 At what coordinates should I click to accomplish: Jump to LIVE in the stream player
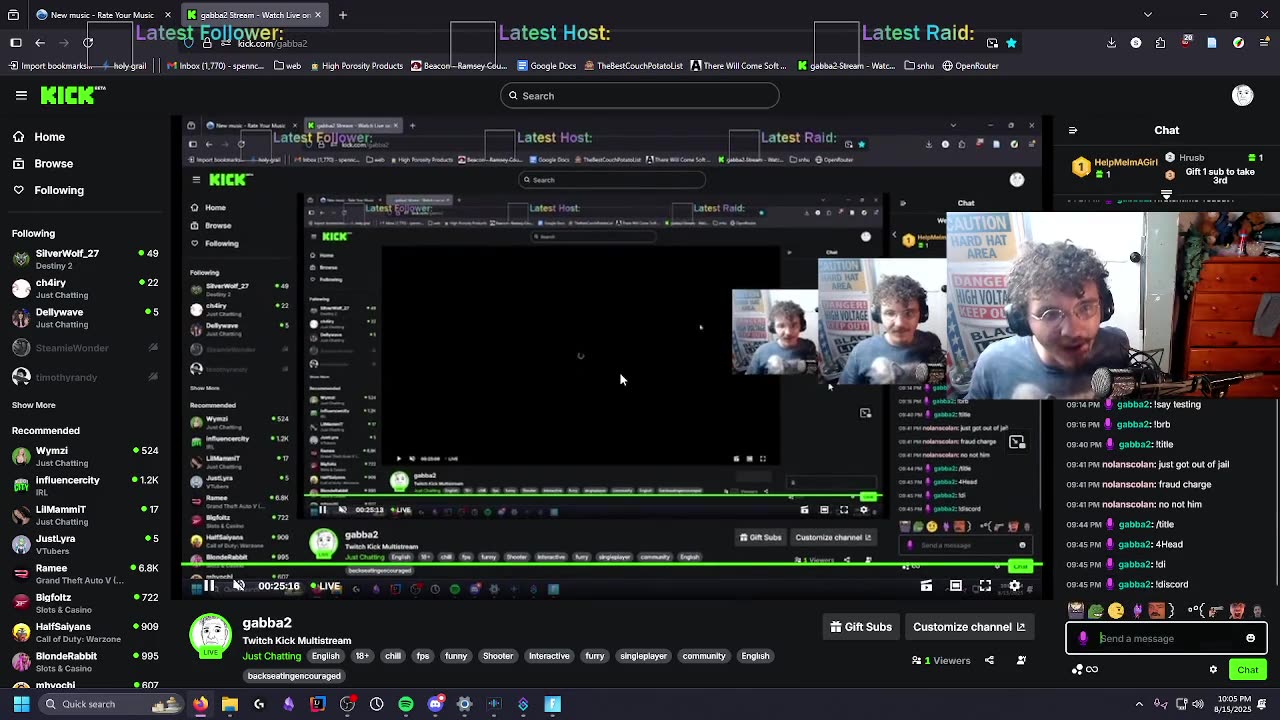[325, 586]
